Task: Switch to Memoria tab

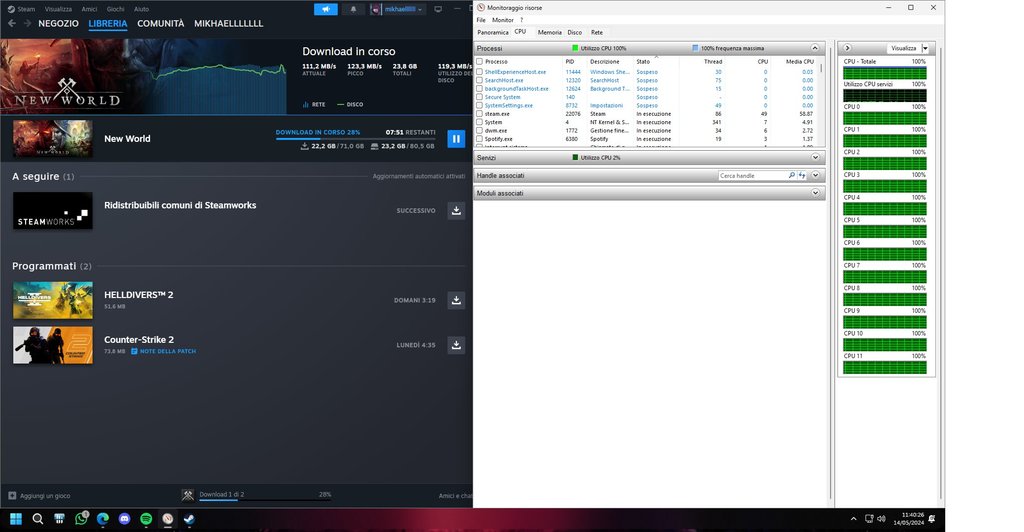Action: click(549, 32)
